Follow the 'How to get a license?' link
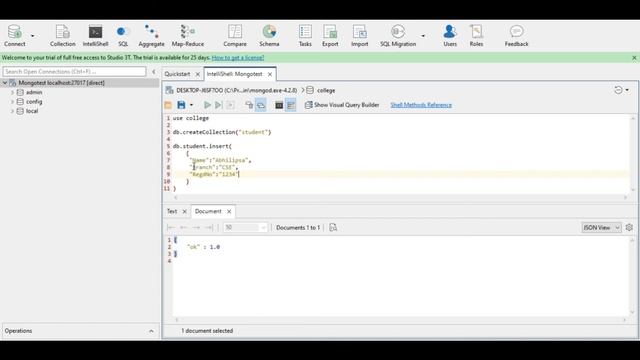This screenshot has height=360, width=640. (x=238, y=58)
